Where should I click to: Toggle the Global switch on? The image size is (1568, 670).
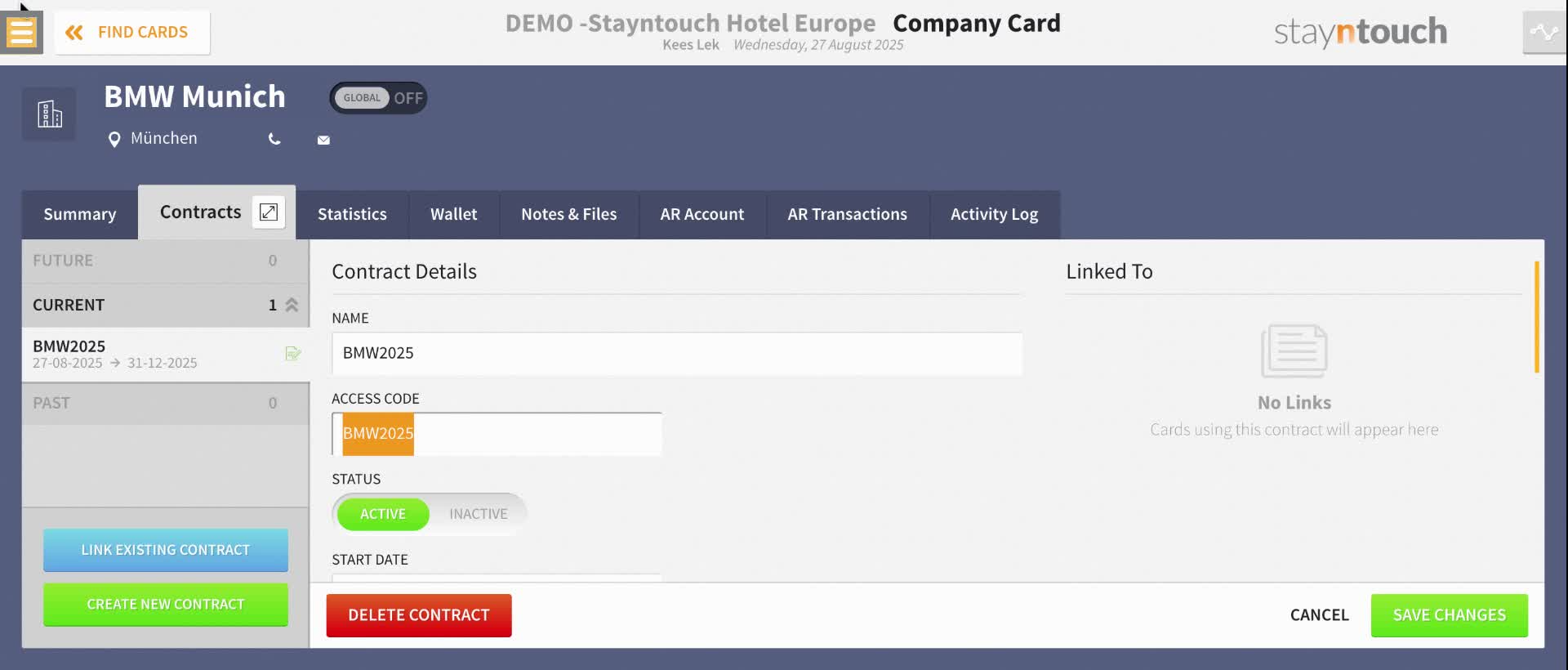point(378,98)
